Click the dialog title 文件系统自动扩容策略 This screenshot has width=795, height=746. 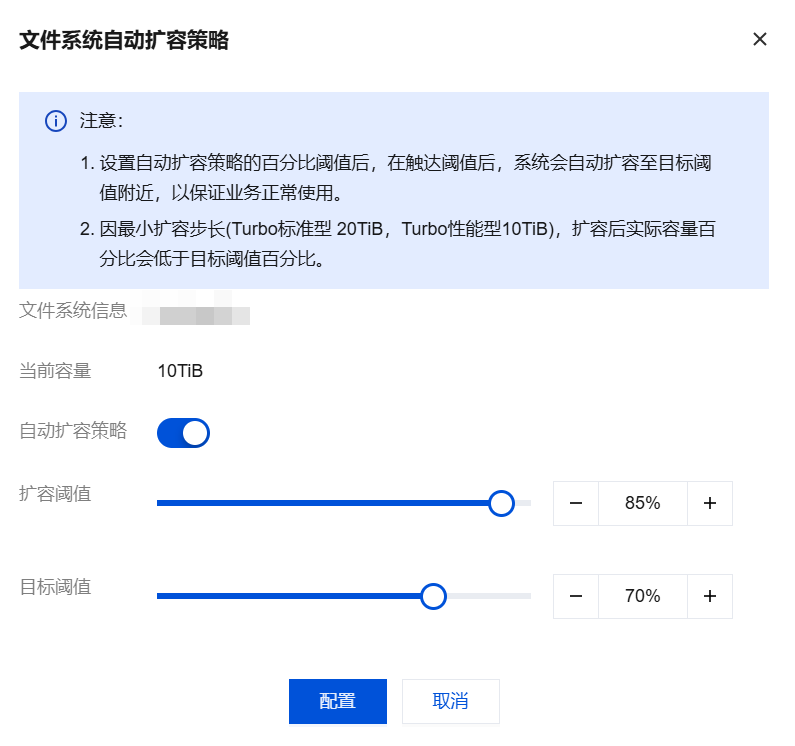124,40
